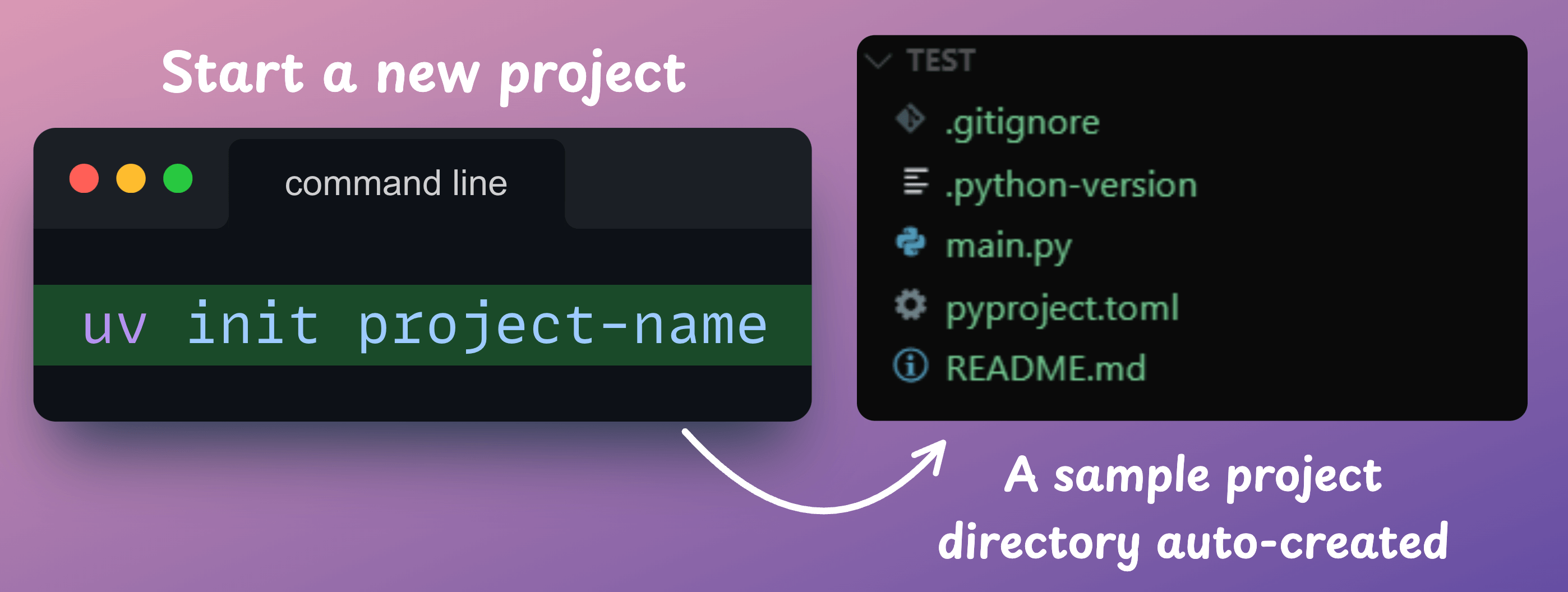Click the TEST folder label

point(940,60)
